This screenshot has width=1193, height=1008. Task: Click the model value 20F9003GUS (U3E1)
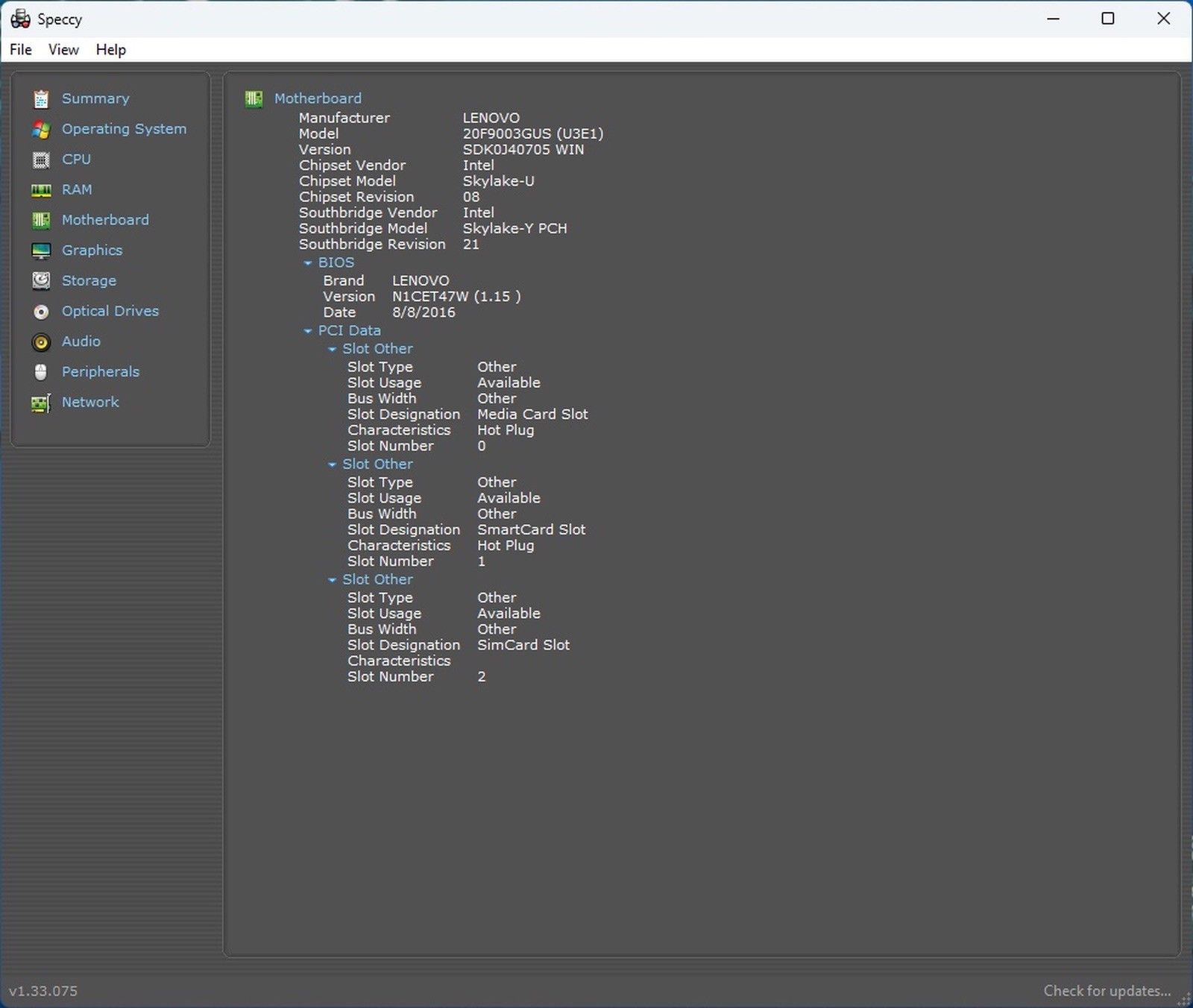[x=533, y=133]
